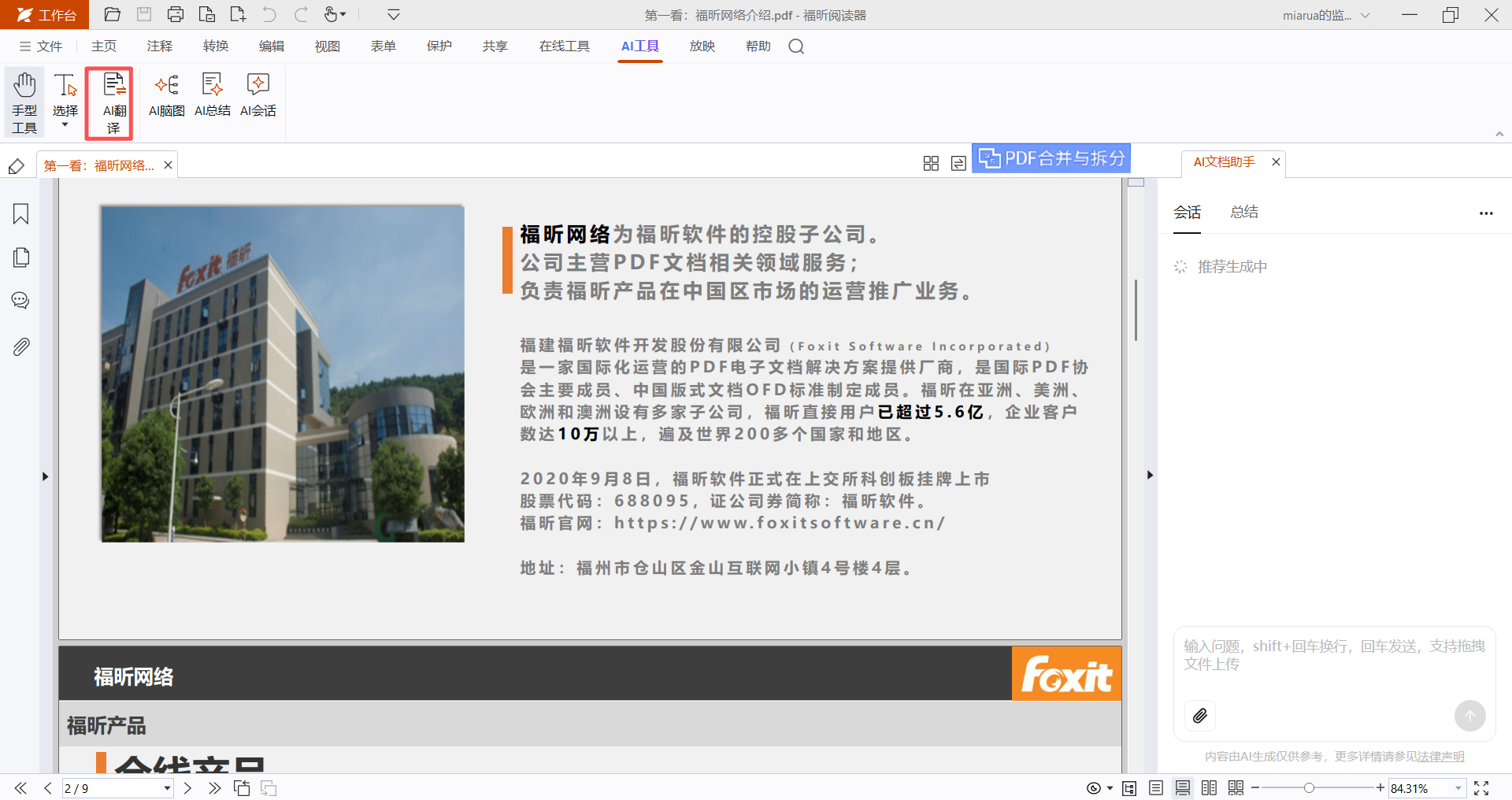Switch to the 转换 convert tab

[x=216, y=46]
